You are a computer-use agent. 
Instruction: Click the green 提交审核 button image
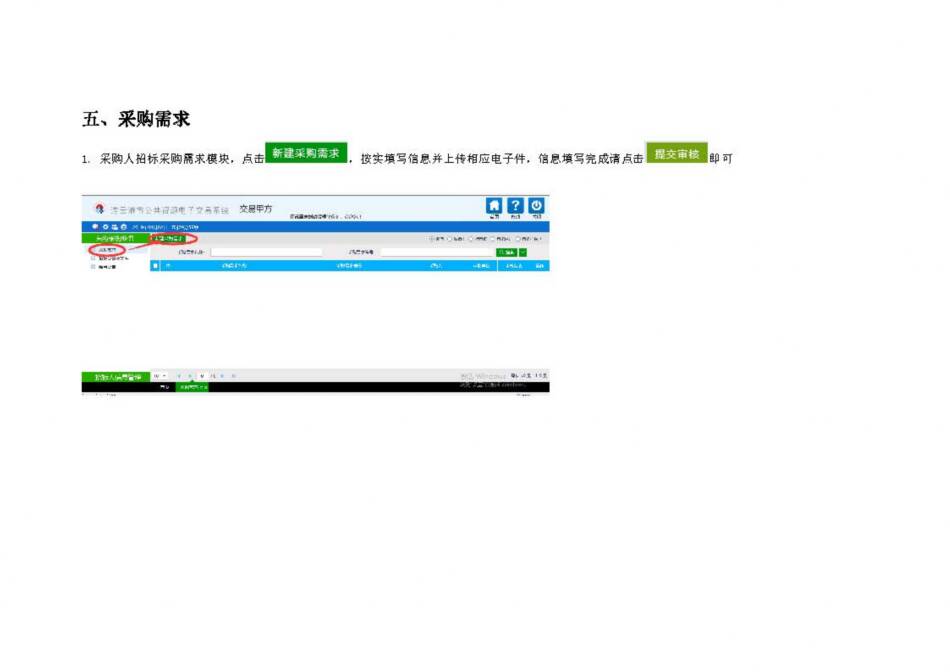point(676,154)
